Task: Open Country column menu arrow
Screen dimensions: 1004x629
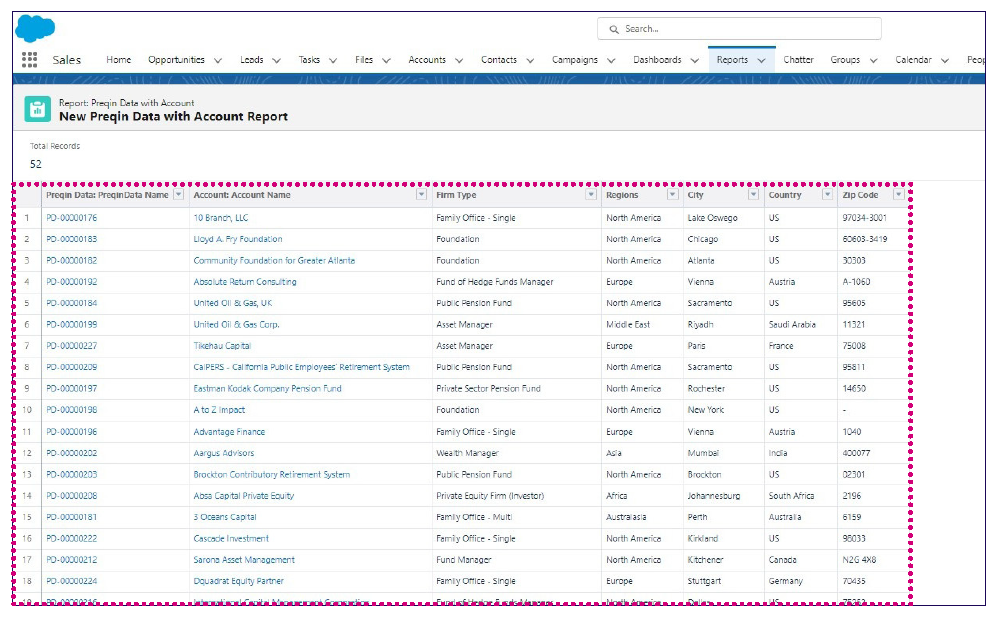Action: [x=827, y=194]
